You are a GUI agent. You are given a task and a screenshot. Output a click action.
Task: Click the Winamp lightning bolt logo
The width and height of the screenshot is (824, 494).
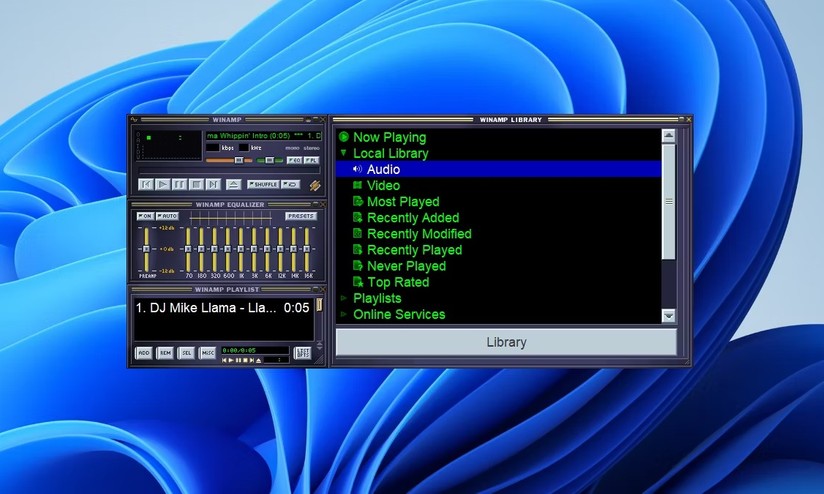pyautogui.click(x=315, y=185)
